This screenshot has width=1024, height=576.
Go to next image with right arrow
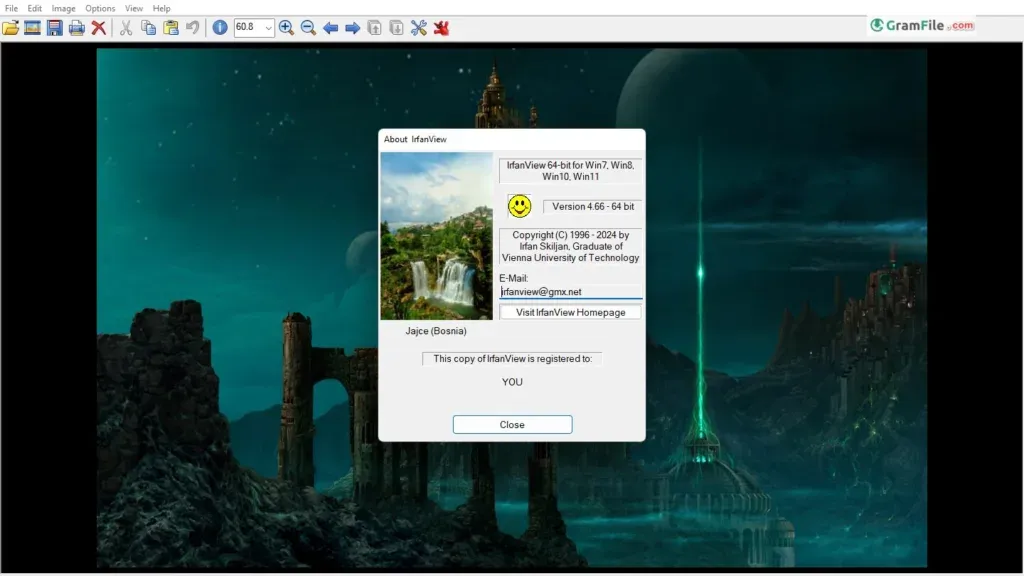(353, 27)
